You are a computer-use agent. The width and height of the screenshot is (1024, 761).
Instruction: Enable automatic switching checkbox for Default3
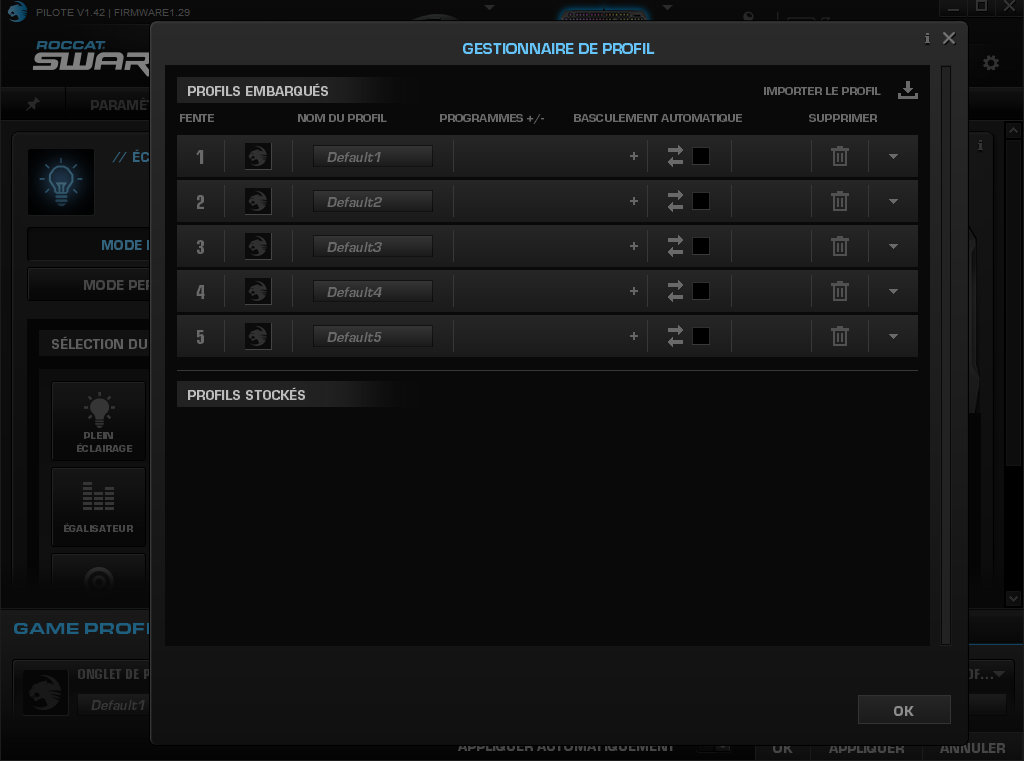701,246
